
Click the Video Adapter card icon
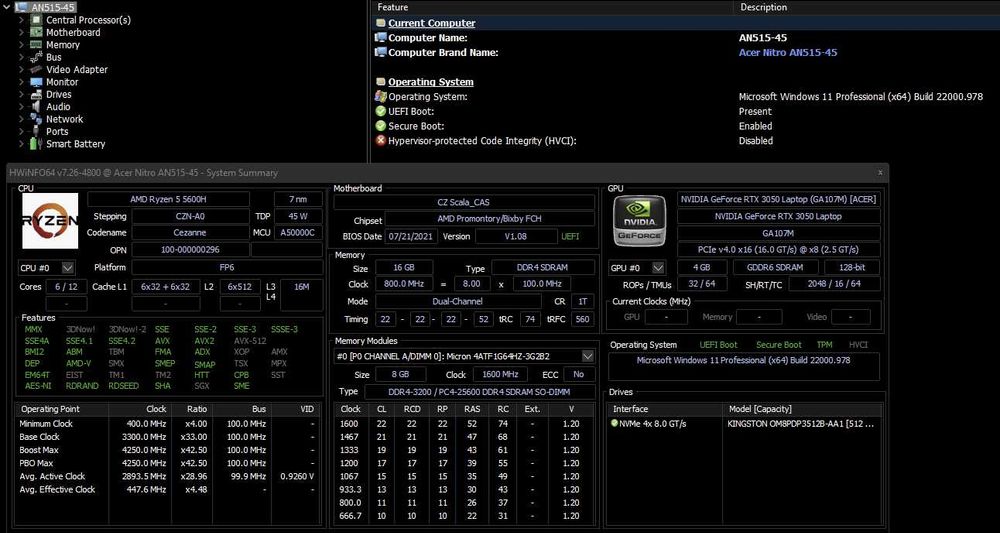(x=37, y=70)
